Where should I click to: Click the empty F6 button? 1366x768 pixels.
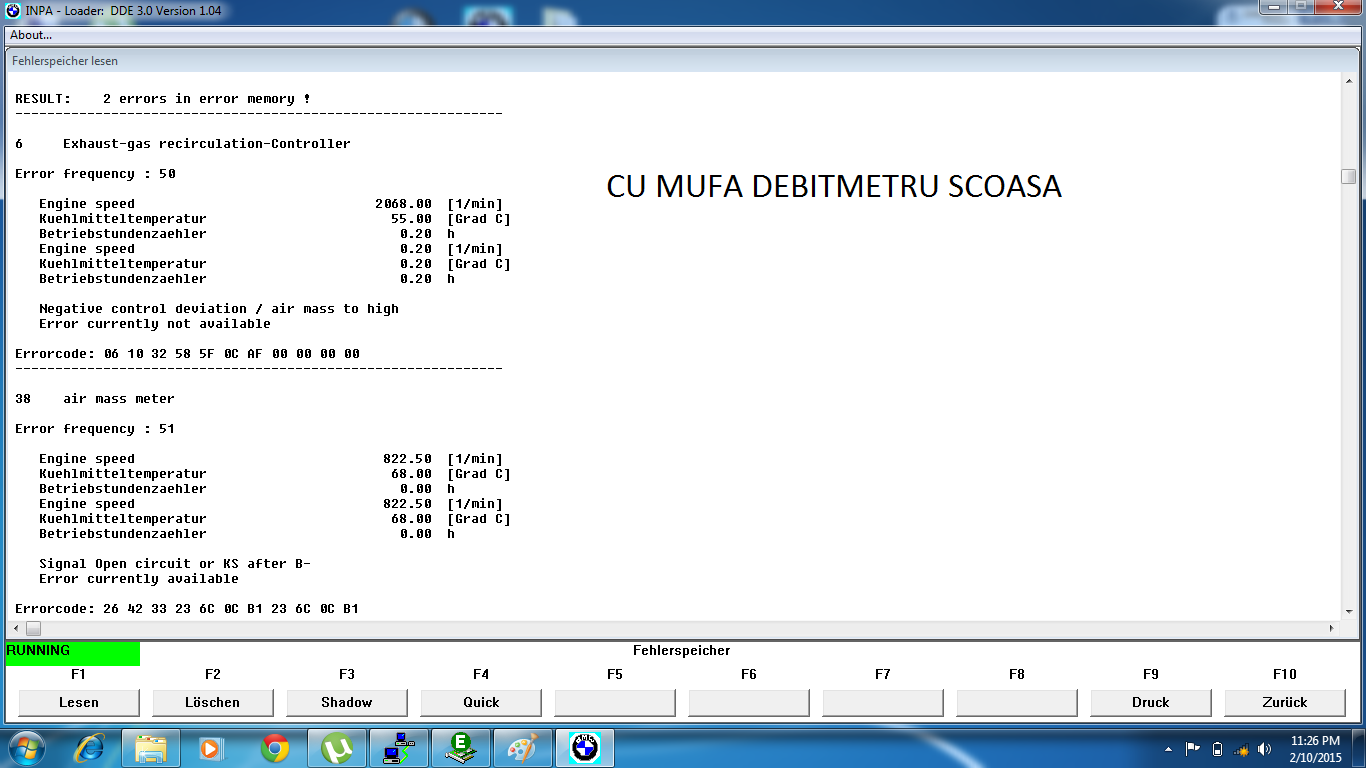coord(749,703)
